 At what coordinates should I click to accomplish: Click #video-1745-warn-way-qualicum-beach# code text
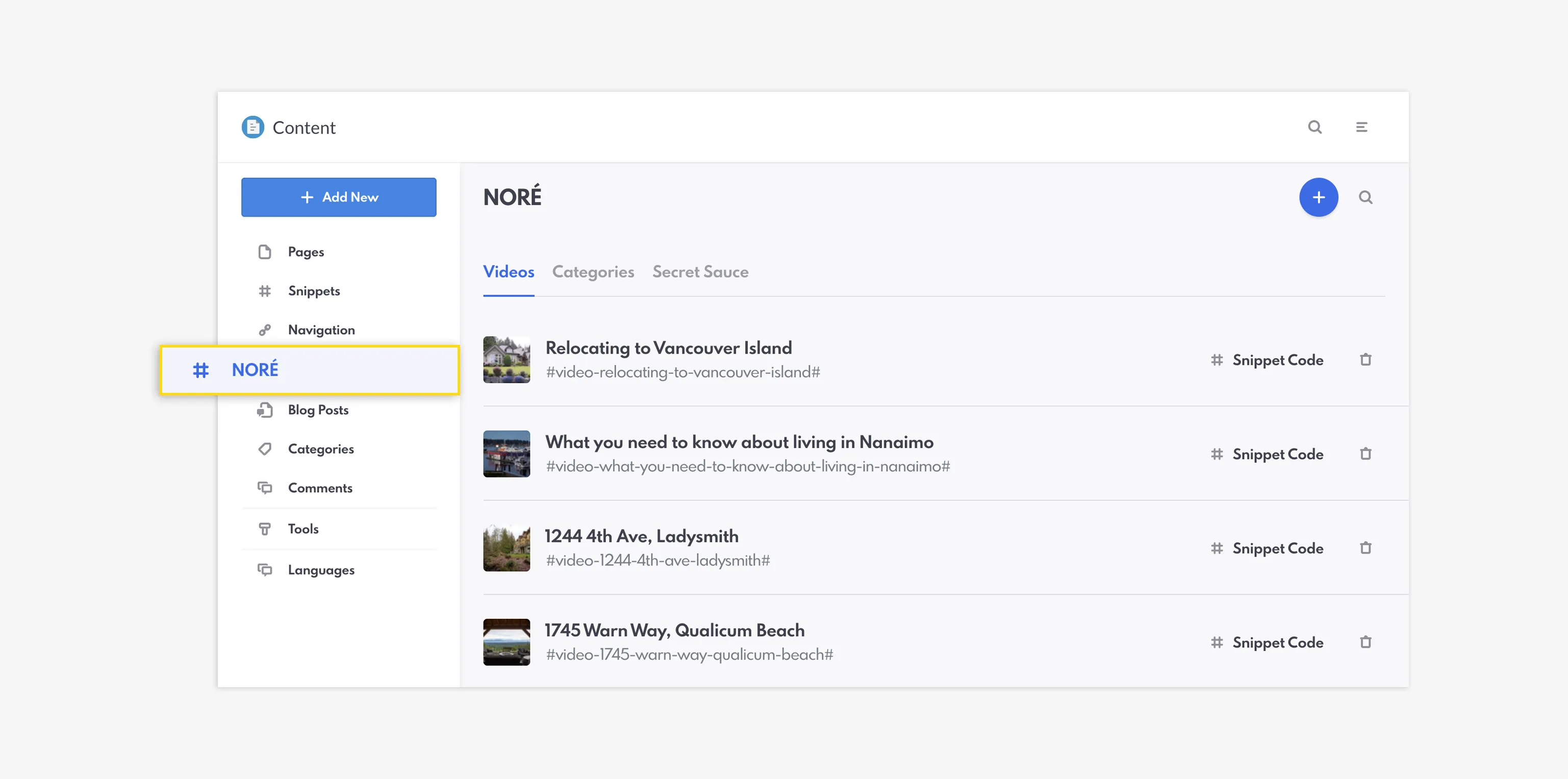(x=689, y=655)
